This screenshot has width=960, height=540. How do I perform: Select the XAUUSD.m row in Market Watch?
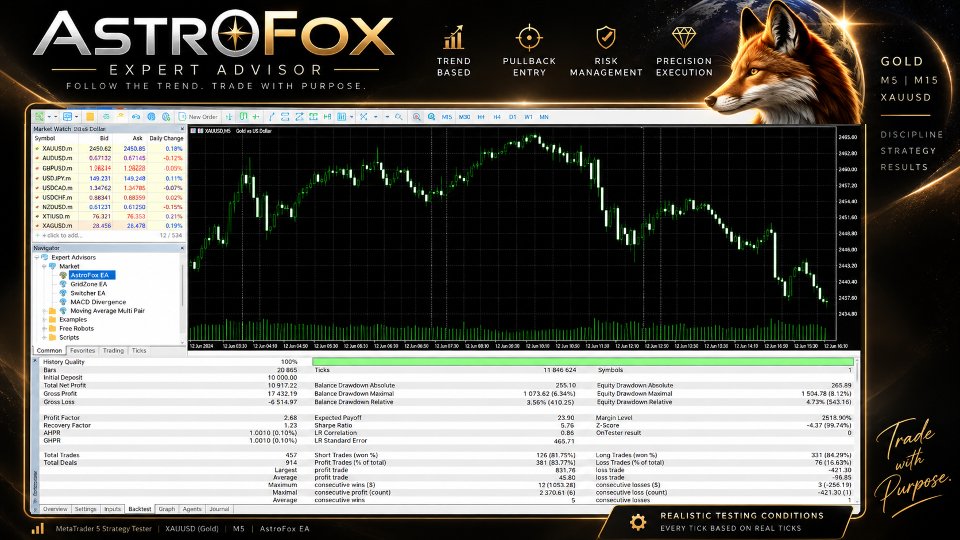coord(108,148)
